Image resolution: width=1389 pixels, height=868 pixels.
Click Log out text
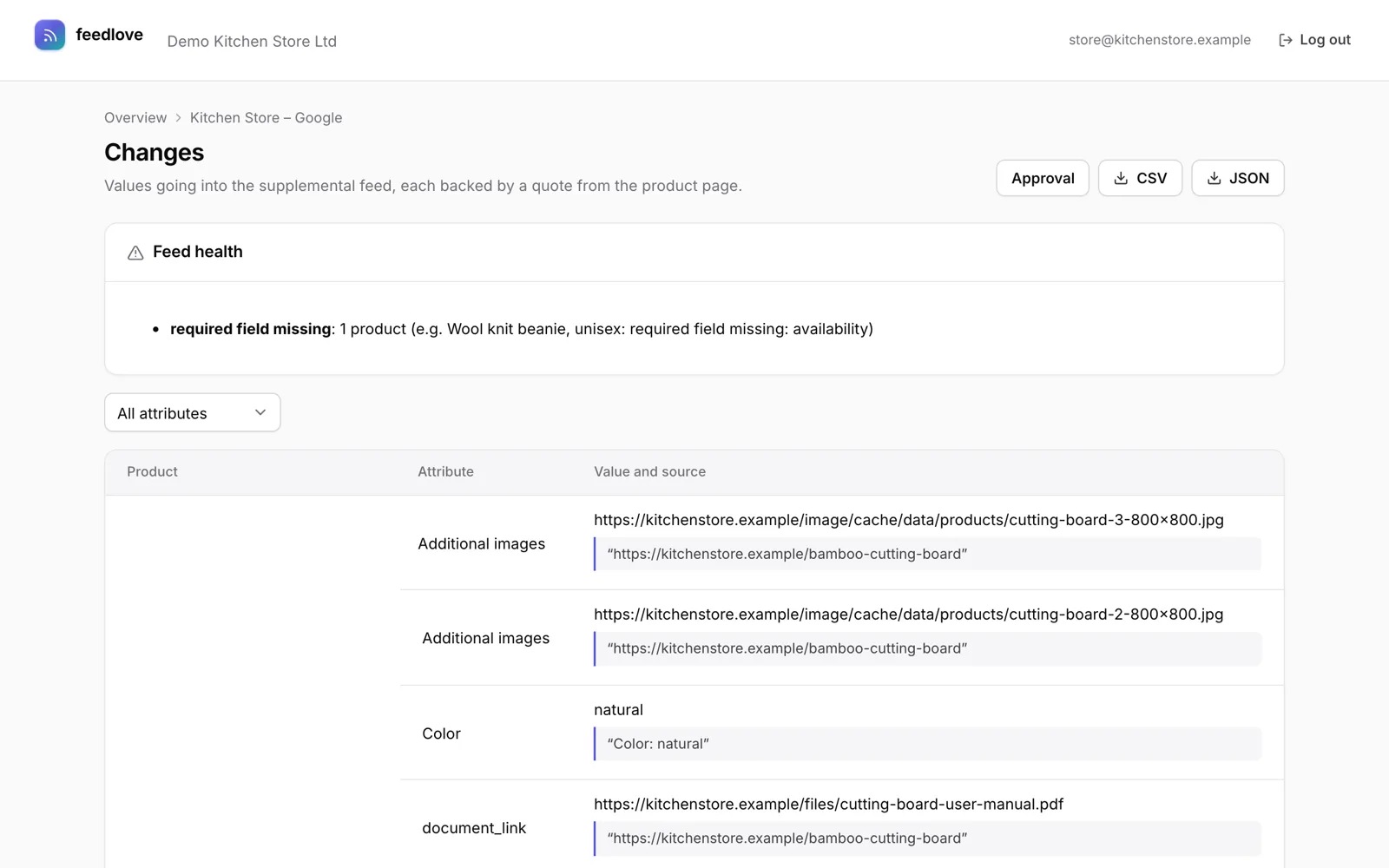click(x=1325, y=40)
